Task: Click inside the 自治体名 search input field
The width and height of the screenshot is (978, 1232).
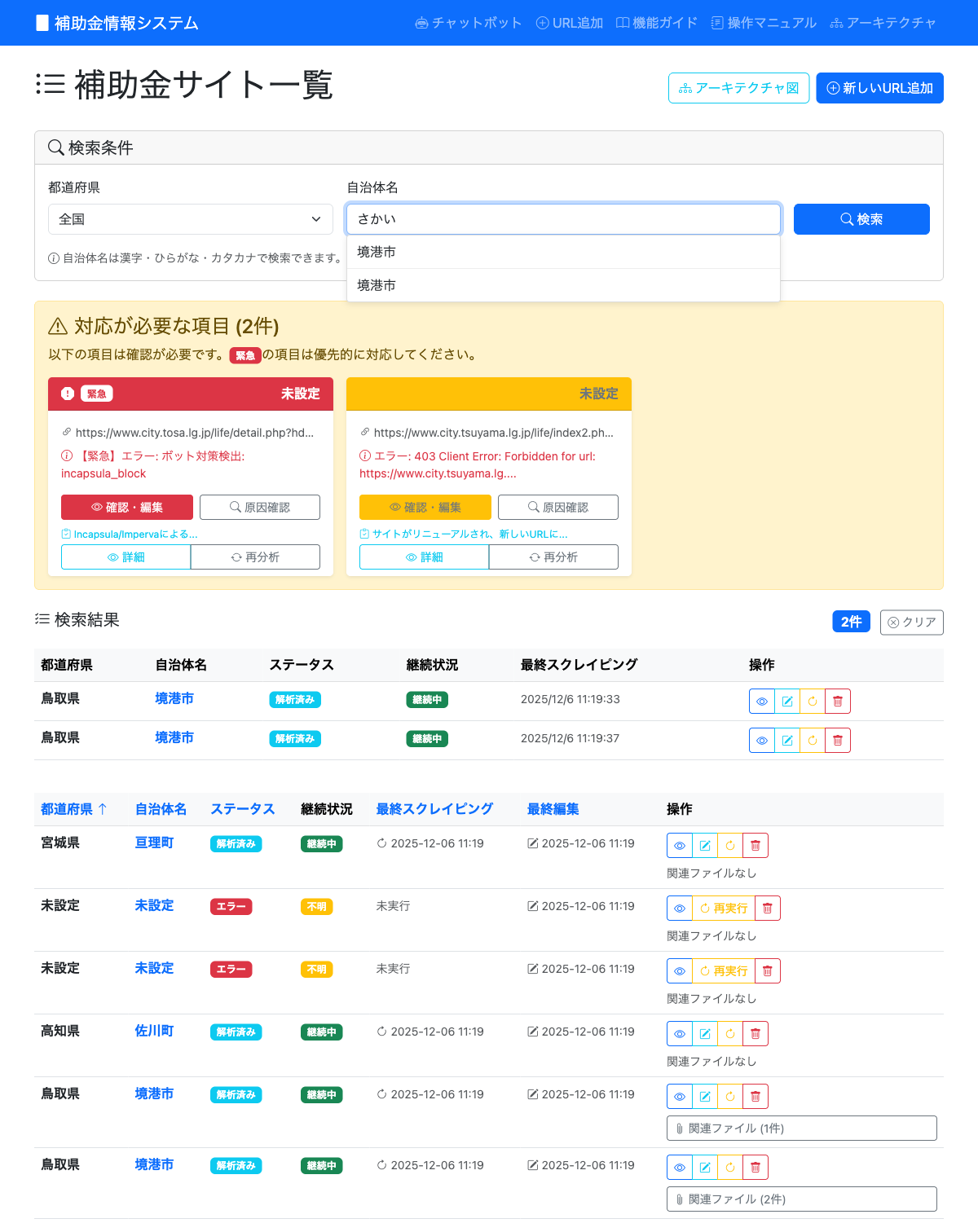Action: pos(563,218)
